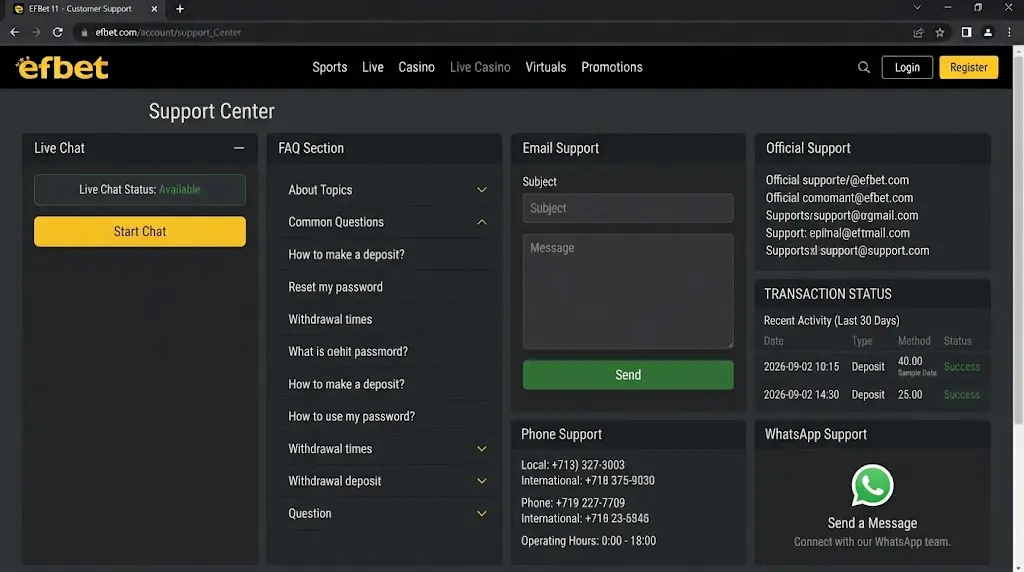Viewport: 1024px width, 572px height.
Task: Minimize the Live Chat panel
Action: [x=239, y=148]
